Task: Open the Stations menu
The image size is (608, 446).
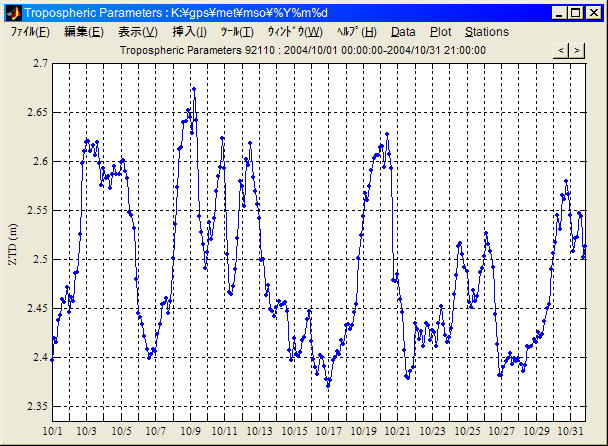Action: (487, 32)
